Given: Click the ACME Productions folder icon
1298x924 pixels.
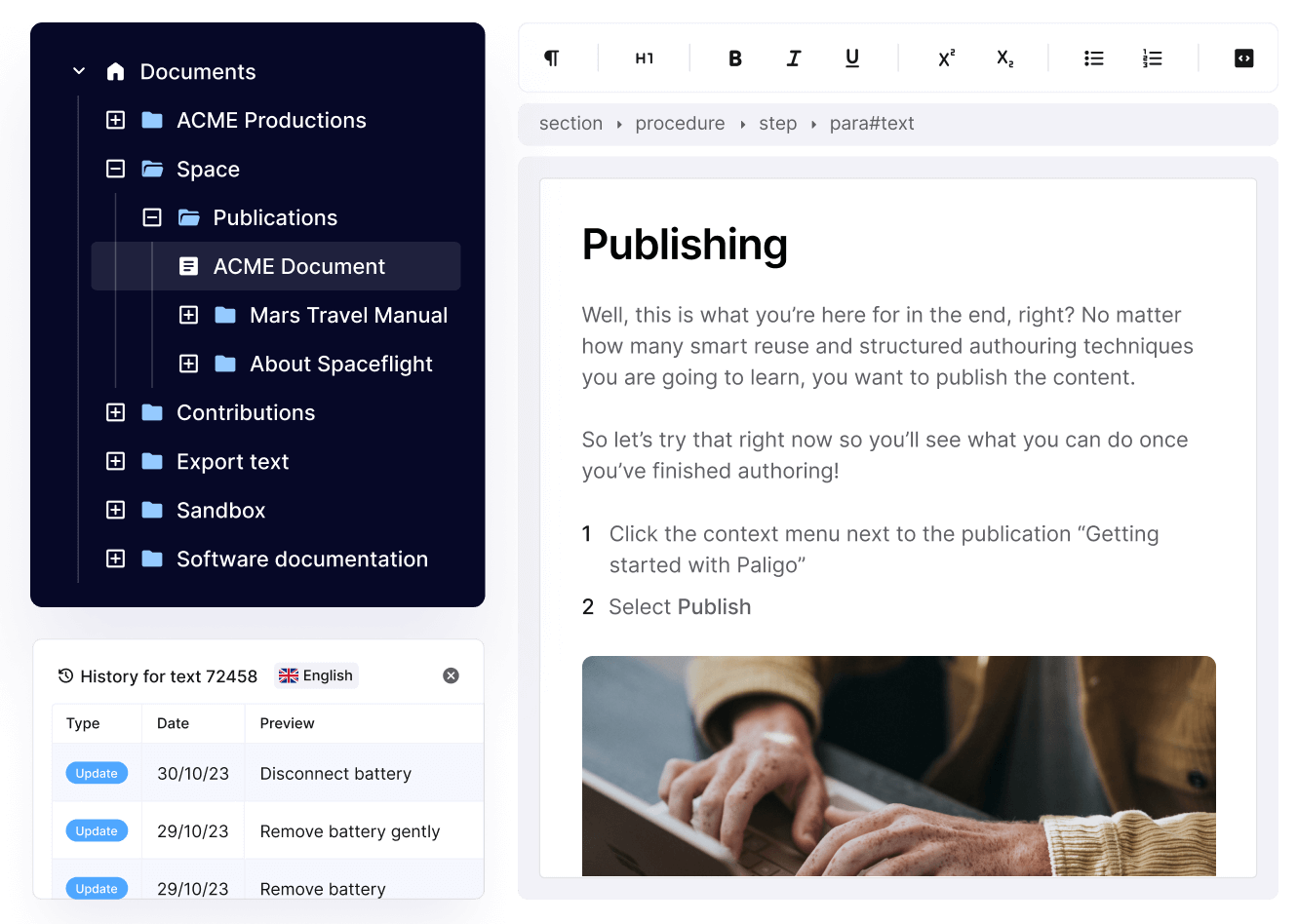Looking at the screenshot, I should click(152, 120).
